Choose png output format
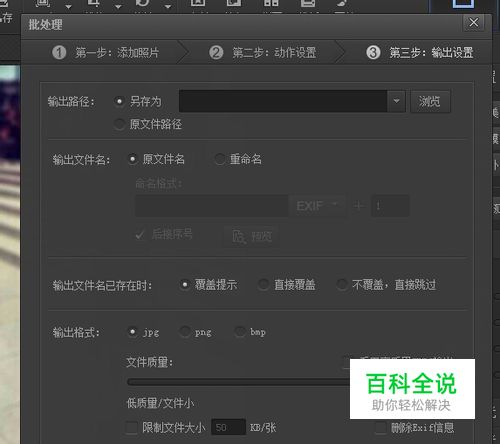Viewport: 500px width, 444px height. point(185,332)
